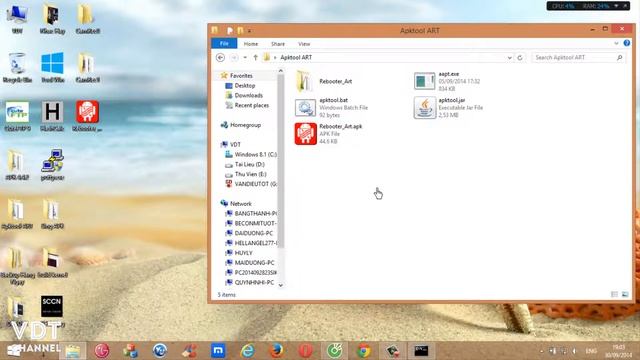This screenshot has height=360, width=640.
Task: Open the View ribbon tab
Action: click(304, 44)
